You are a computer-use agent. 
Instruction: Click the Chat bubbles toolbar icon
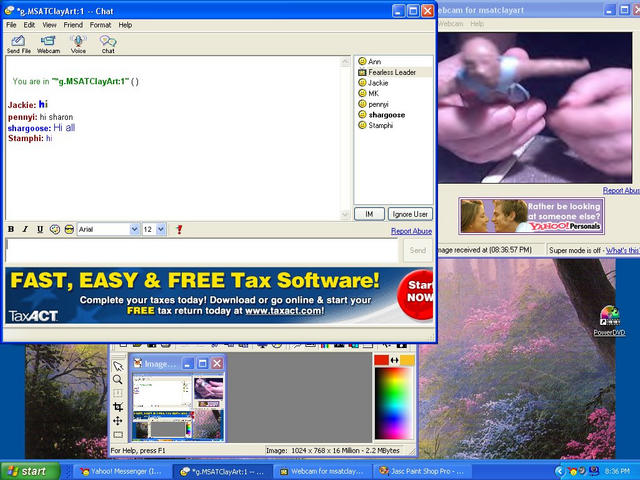(108, 44)
